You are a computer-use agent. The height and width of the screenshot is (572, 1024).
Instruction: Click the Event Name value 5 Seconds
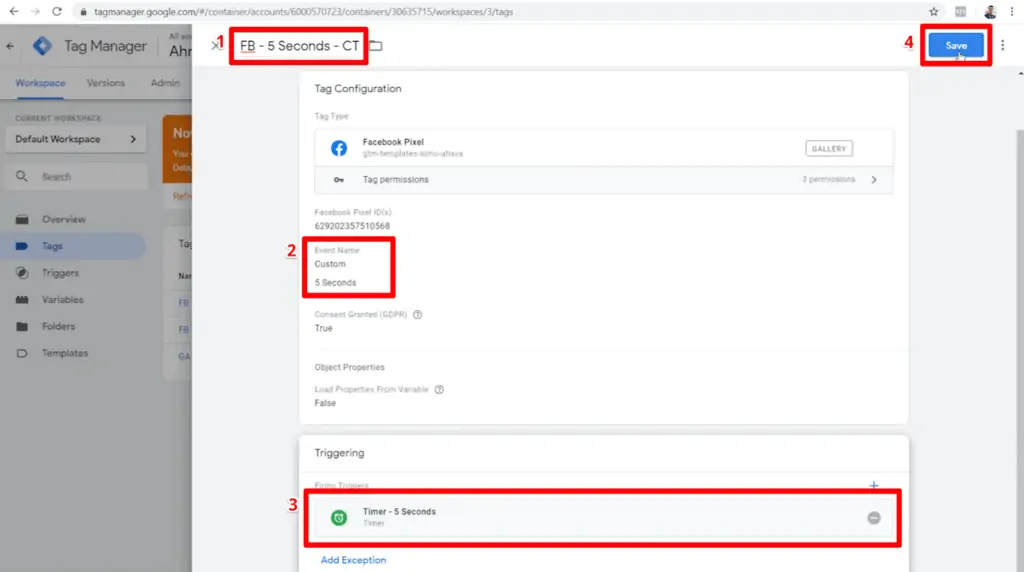pos(335,283)
